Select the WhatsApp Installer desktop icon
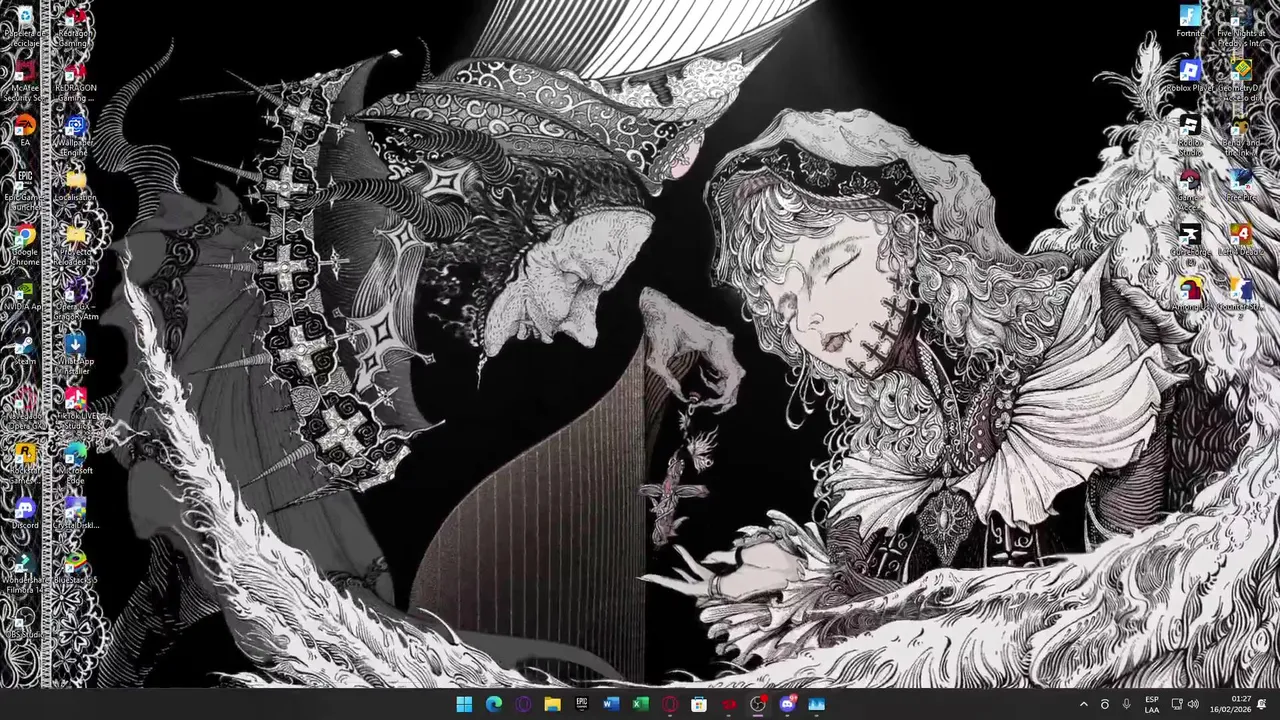 75,354
